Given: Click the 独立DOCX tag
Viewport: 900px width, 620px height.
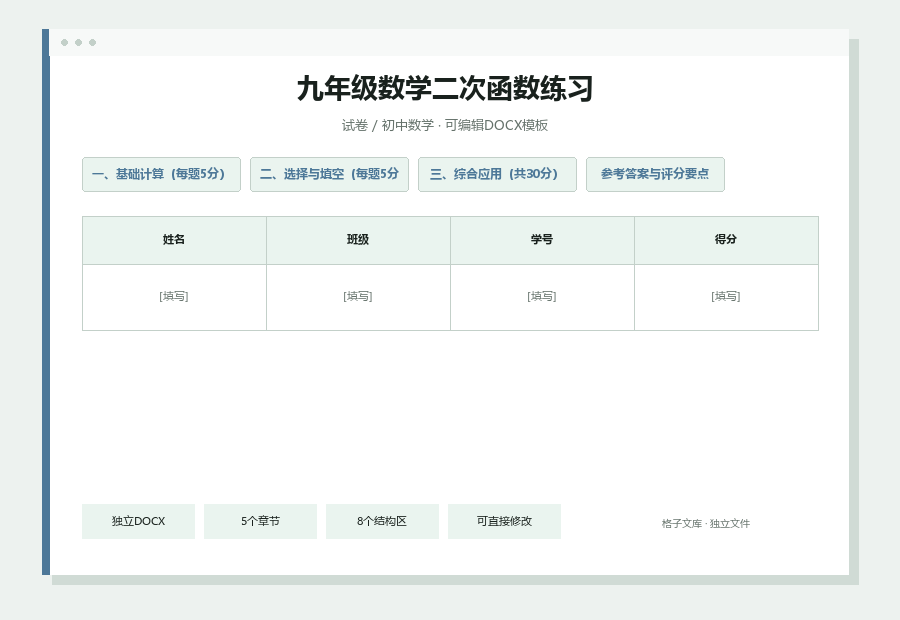Looking at the screenshot, I should (x=138, y=521).
